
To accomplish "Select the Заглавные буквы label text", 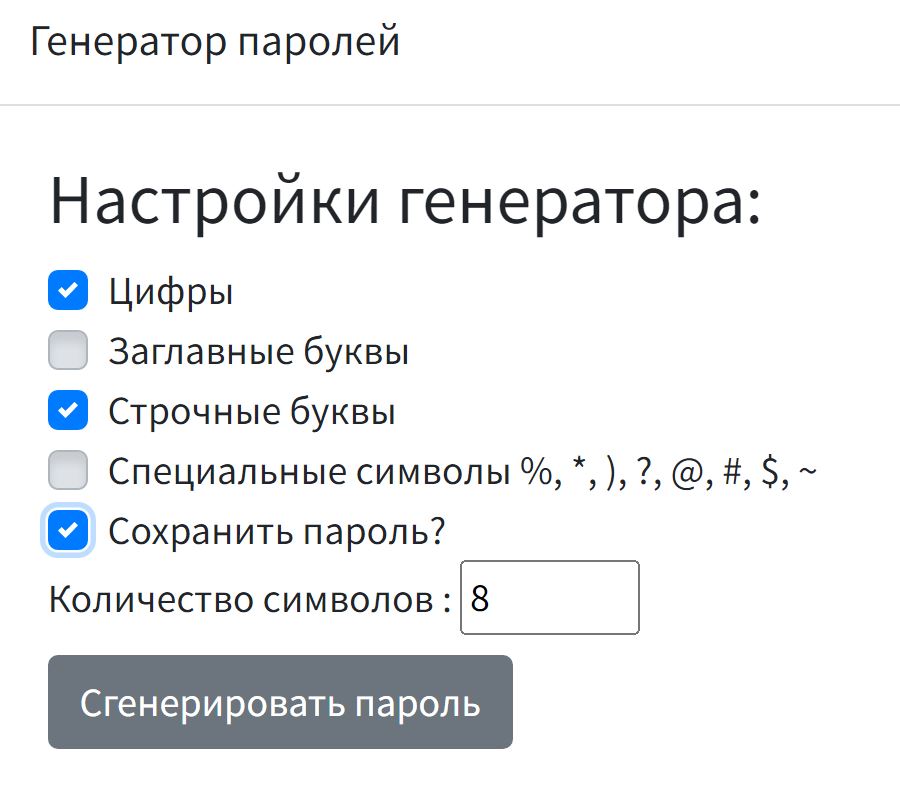I will 258,352.
